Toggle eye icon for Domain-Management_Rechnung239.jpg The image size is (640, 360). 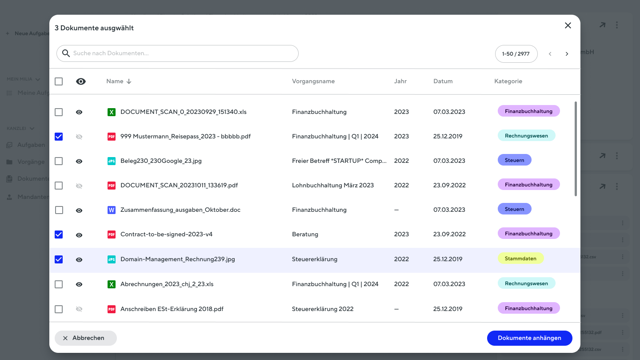(79, 260)
